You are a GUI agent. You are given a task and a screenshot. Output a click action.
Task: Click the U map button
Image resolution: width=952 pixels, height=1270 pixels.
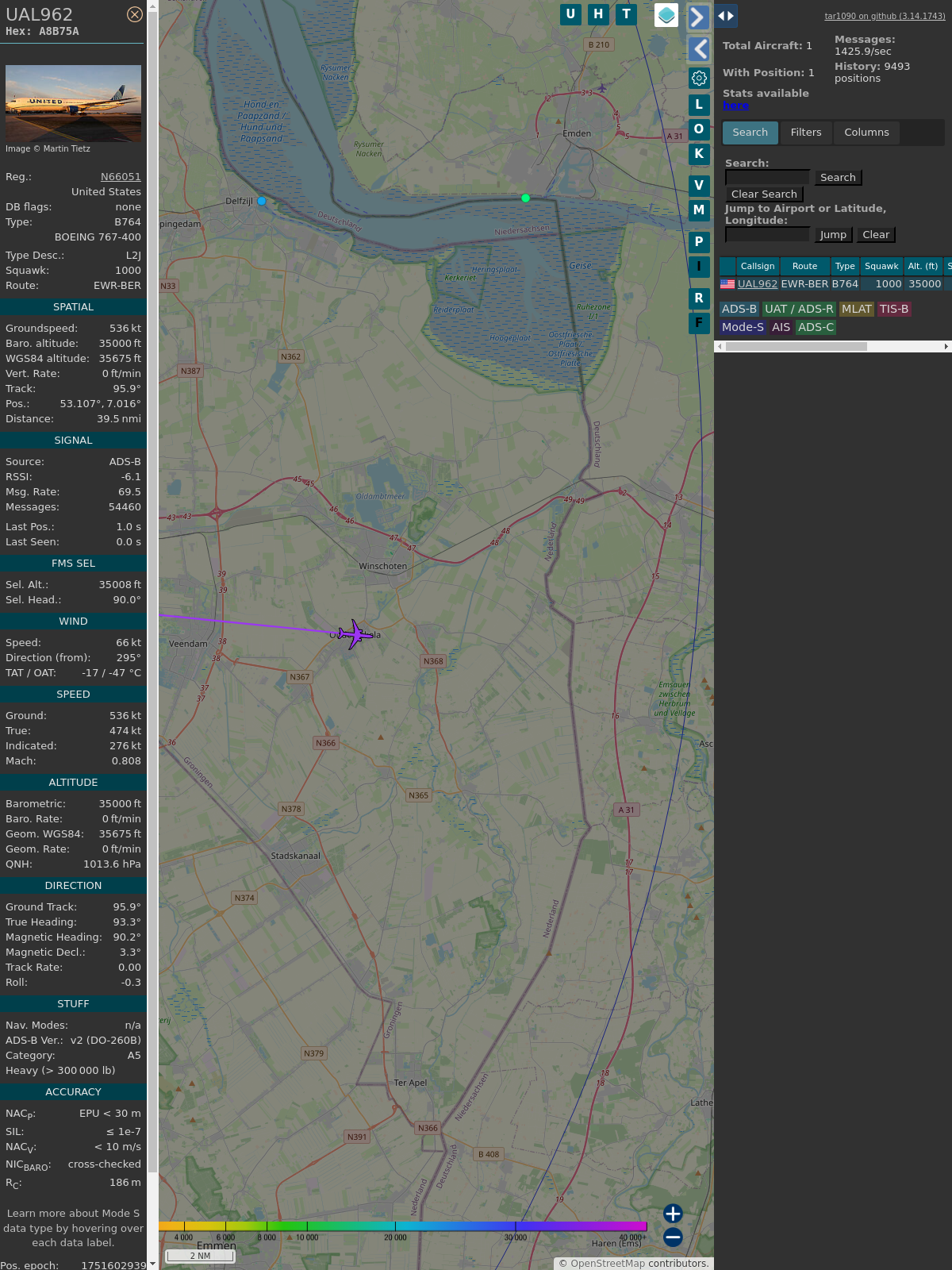point(570,14)
